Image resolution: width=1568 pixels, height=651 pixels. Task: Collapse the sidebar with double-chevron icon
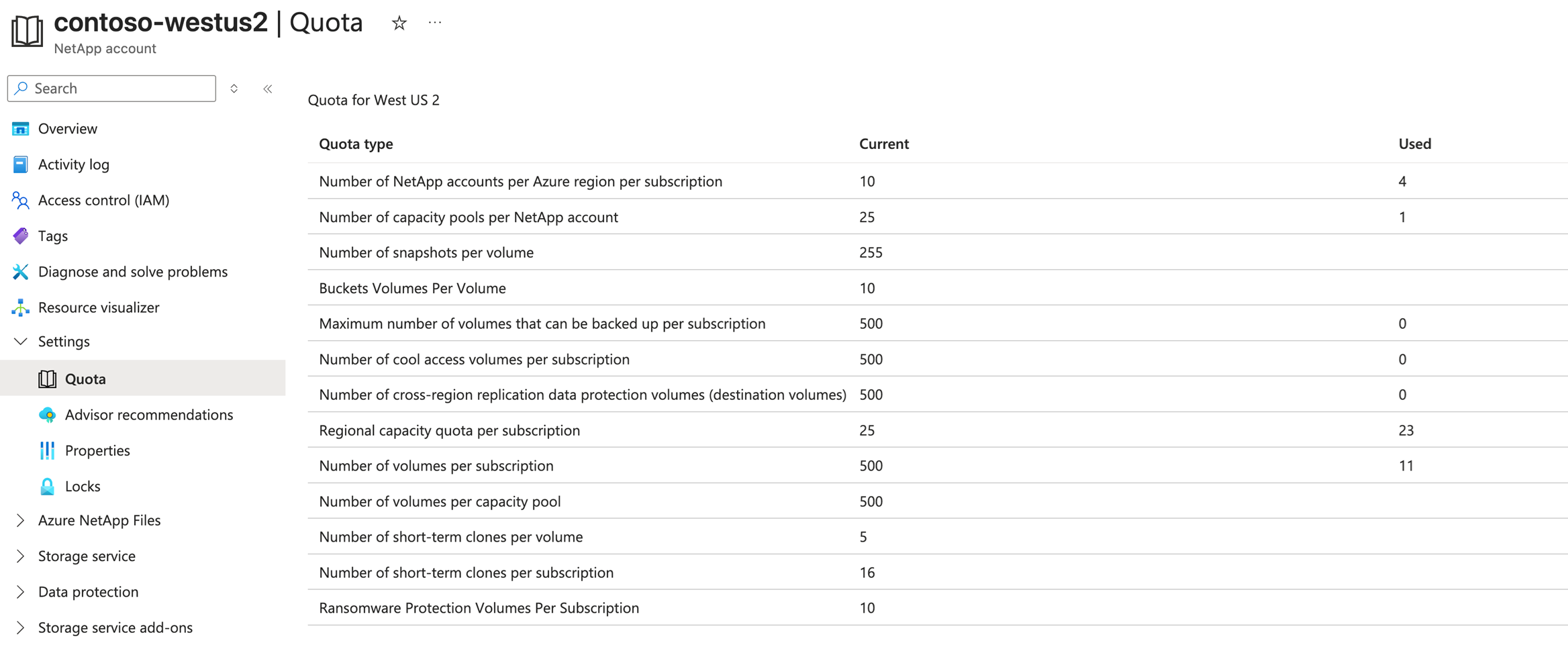(268, 89)
